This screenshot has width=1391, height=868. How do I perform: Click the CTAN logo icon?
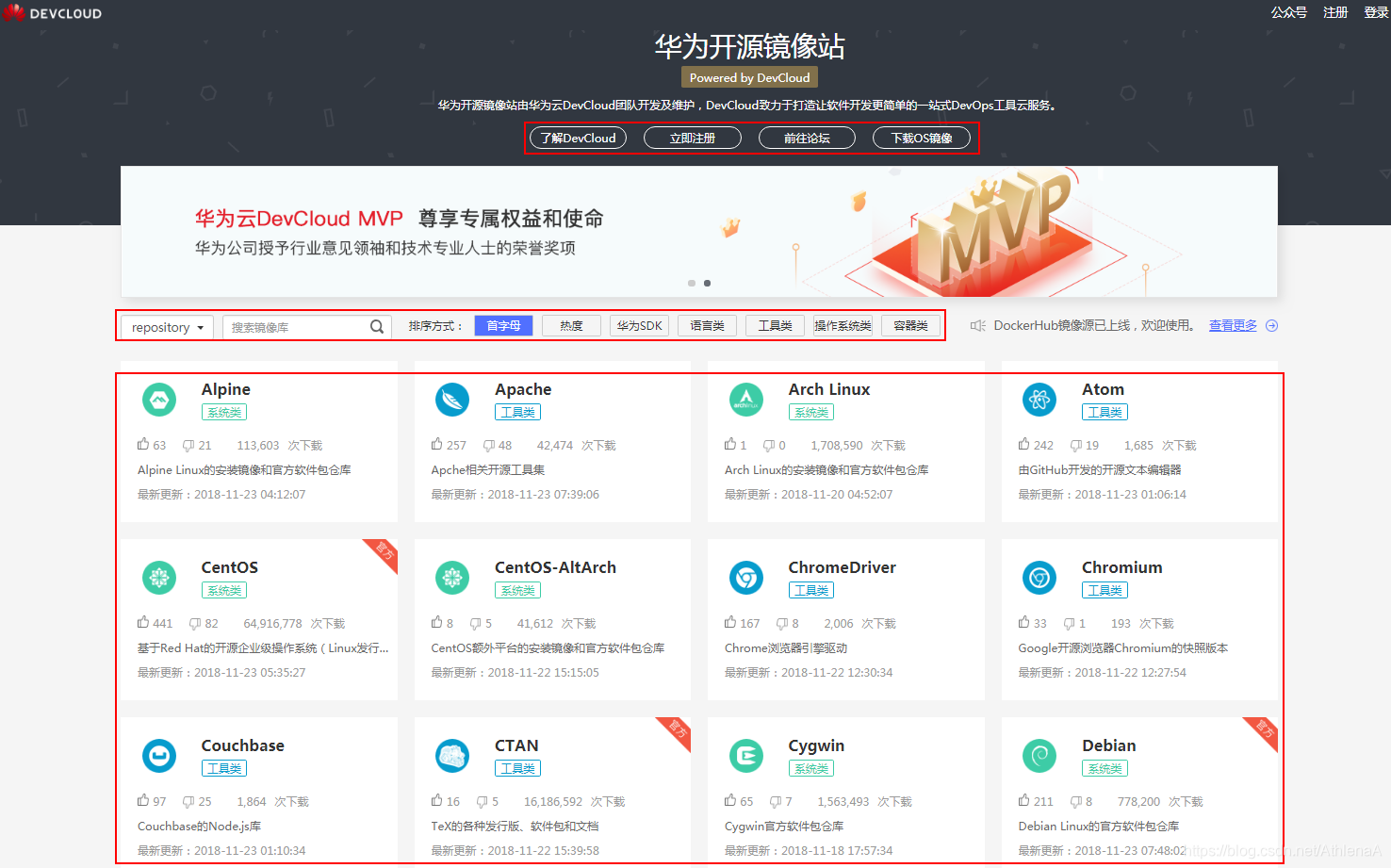click(452, 756)
